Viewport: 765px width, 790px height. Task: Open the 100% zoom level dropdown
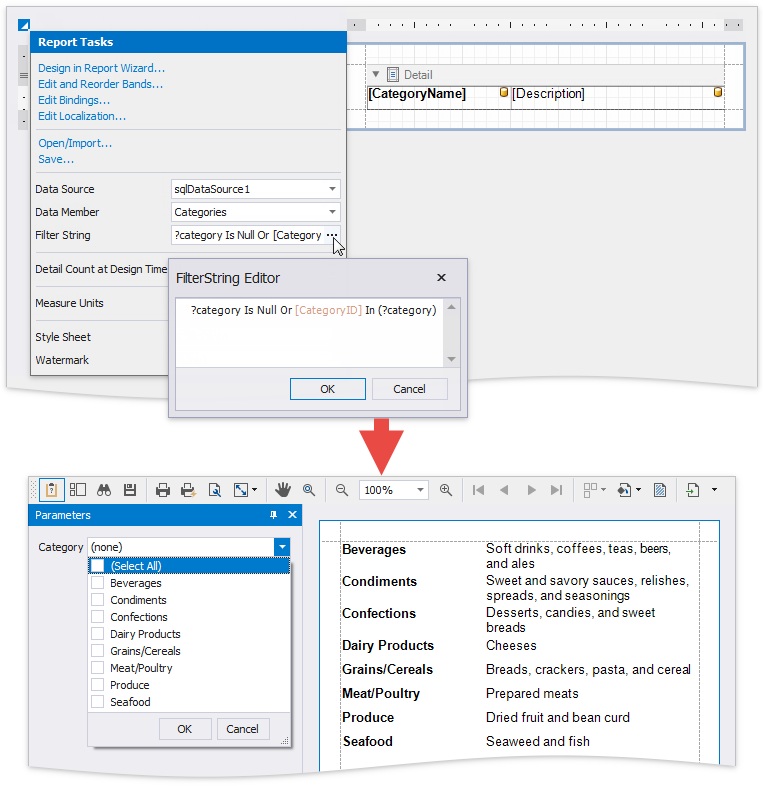[x=420, y=490]
